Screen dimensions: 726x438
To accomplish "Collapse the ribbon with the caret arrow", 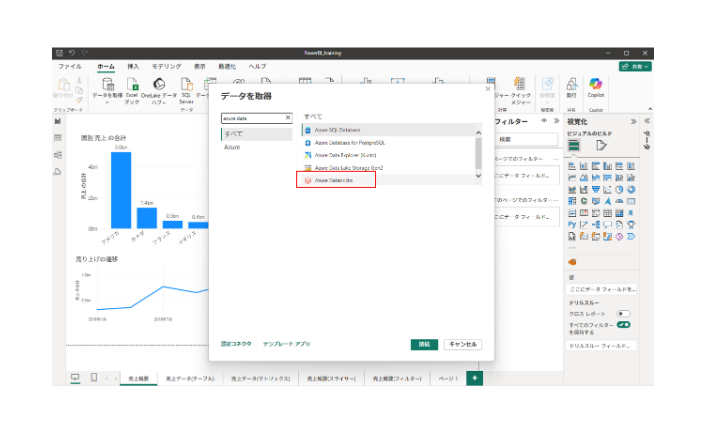I will pyautogui.click(x=650, y=109).
